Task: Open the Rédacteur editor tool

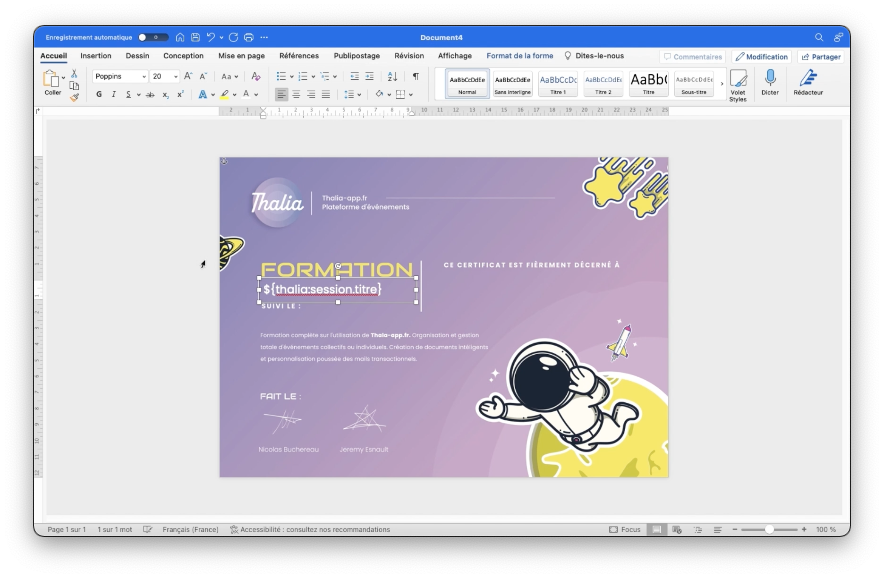Action: pos(808,78)
